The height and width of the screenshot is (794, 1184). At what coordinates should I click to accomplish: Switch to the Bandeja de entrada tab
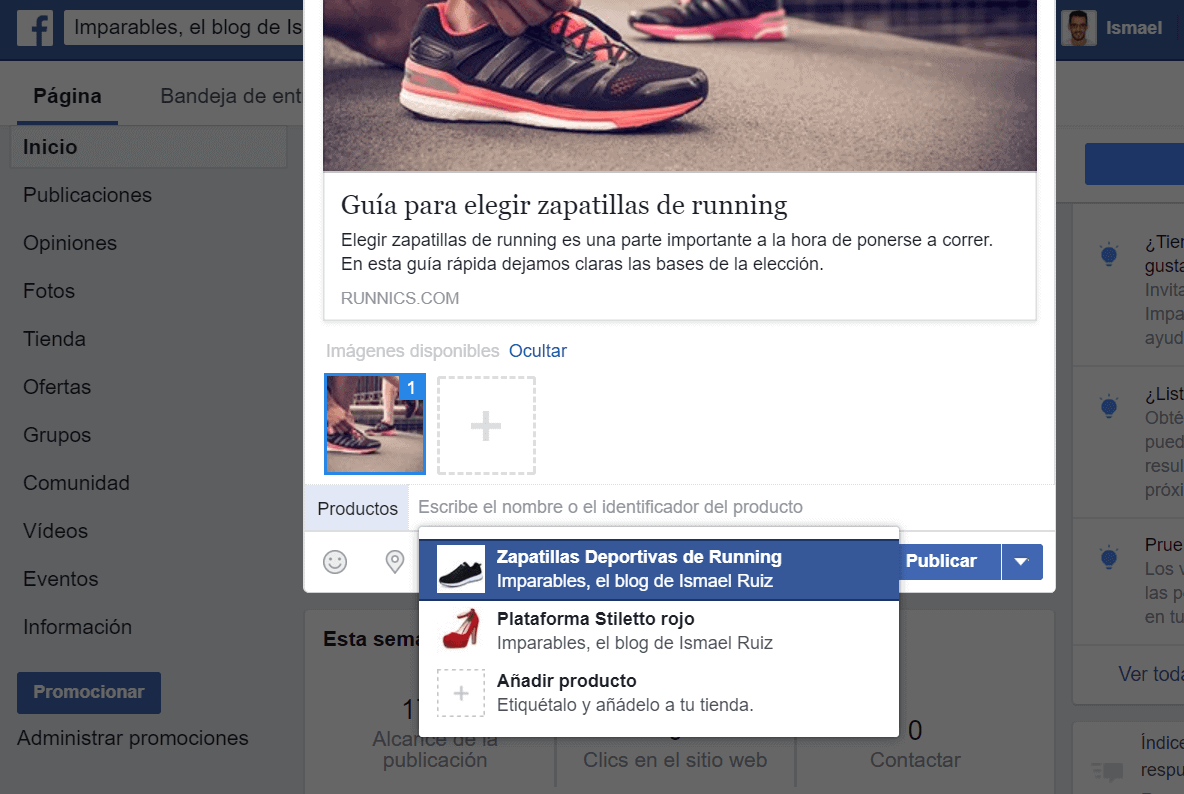click(231, 96)
